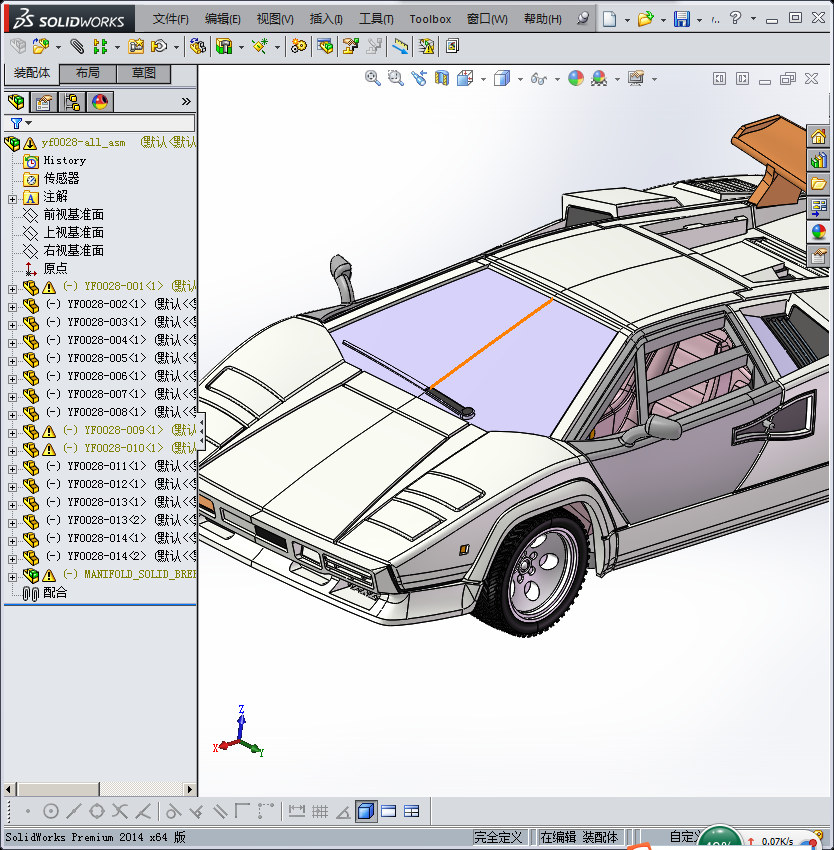The height and width of the screenshot is (850, 834).
Task: Switch to the 布局 tab
Action: coord(87,74)
